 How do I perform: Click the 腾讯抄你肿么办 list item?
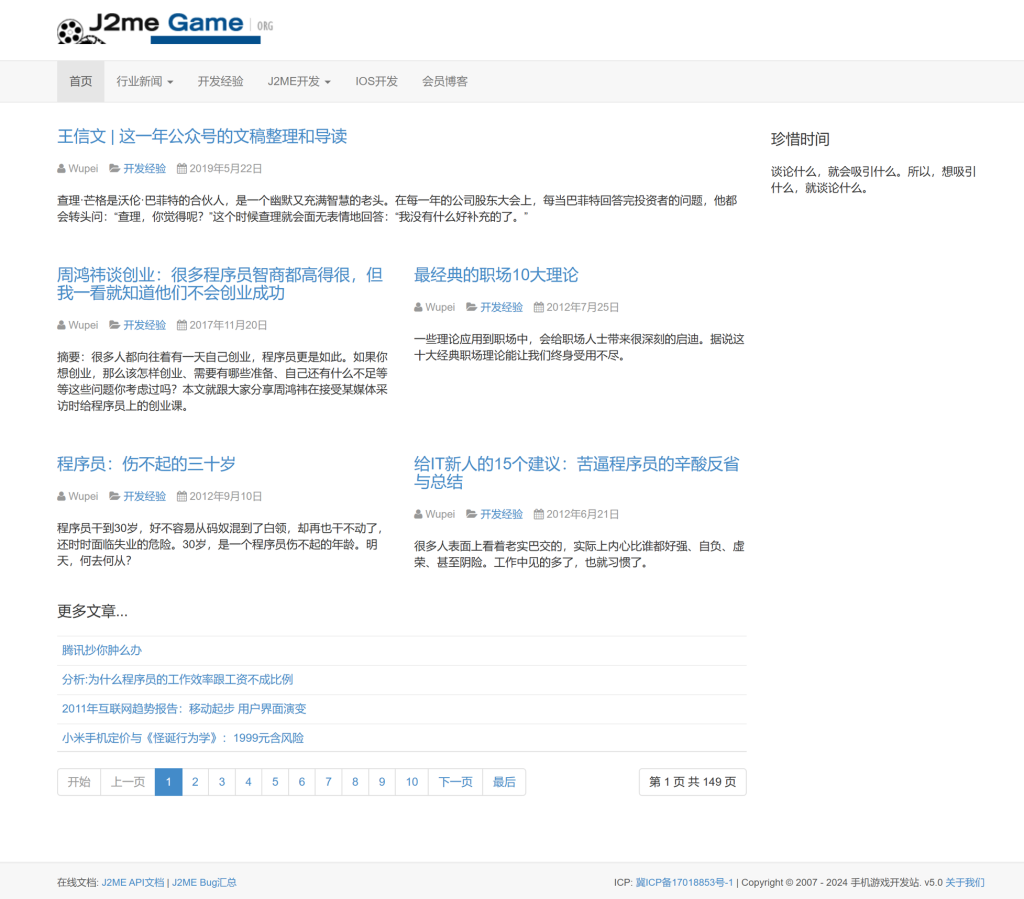tap(102, 650)
